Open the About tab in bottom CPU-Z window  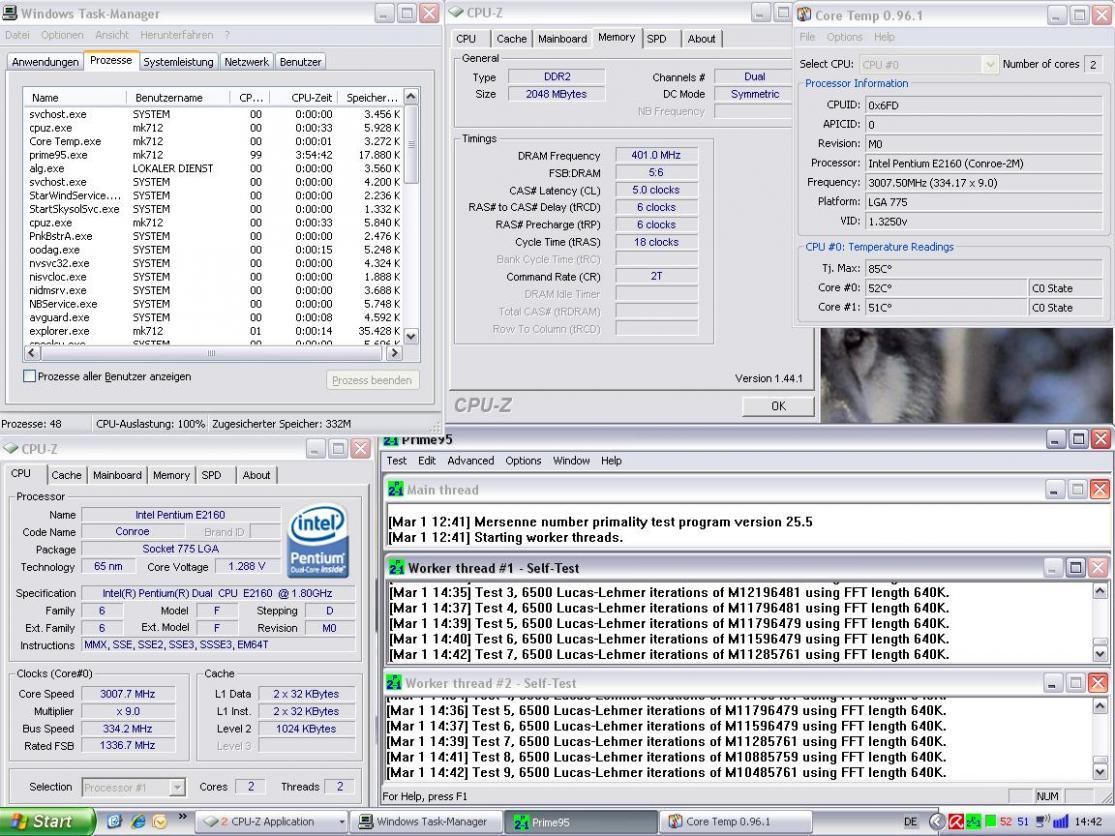(x=256, y=476)
